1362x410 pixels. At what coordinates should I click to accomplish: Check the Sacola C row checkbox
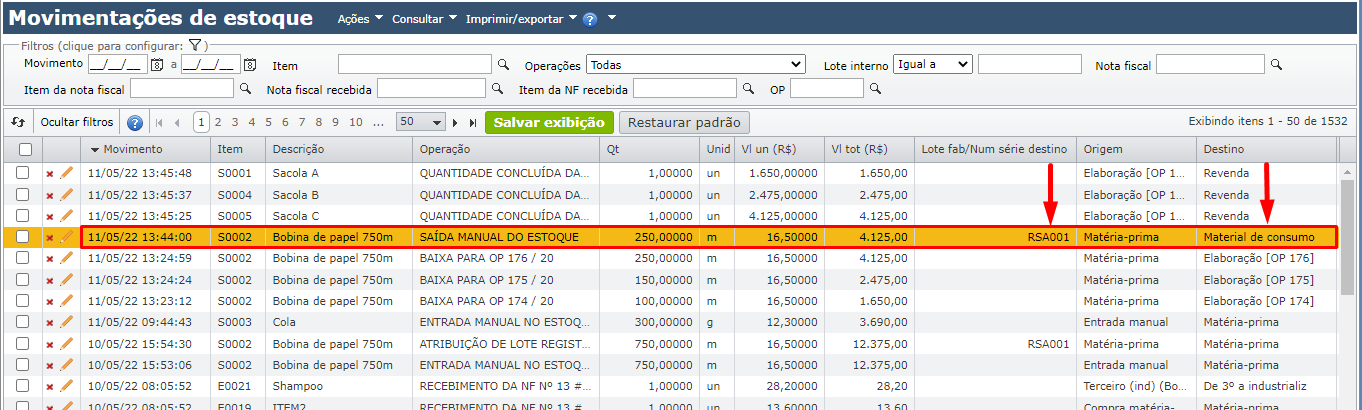click(x=23, y=216)
